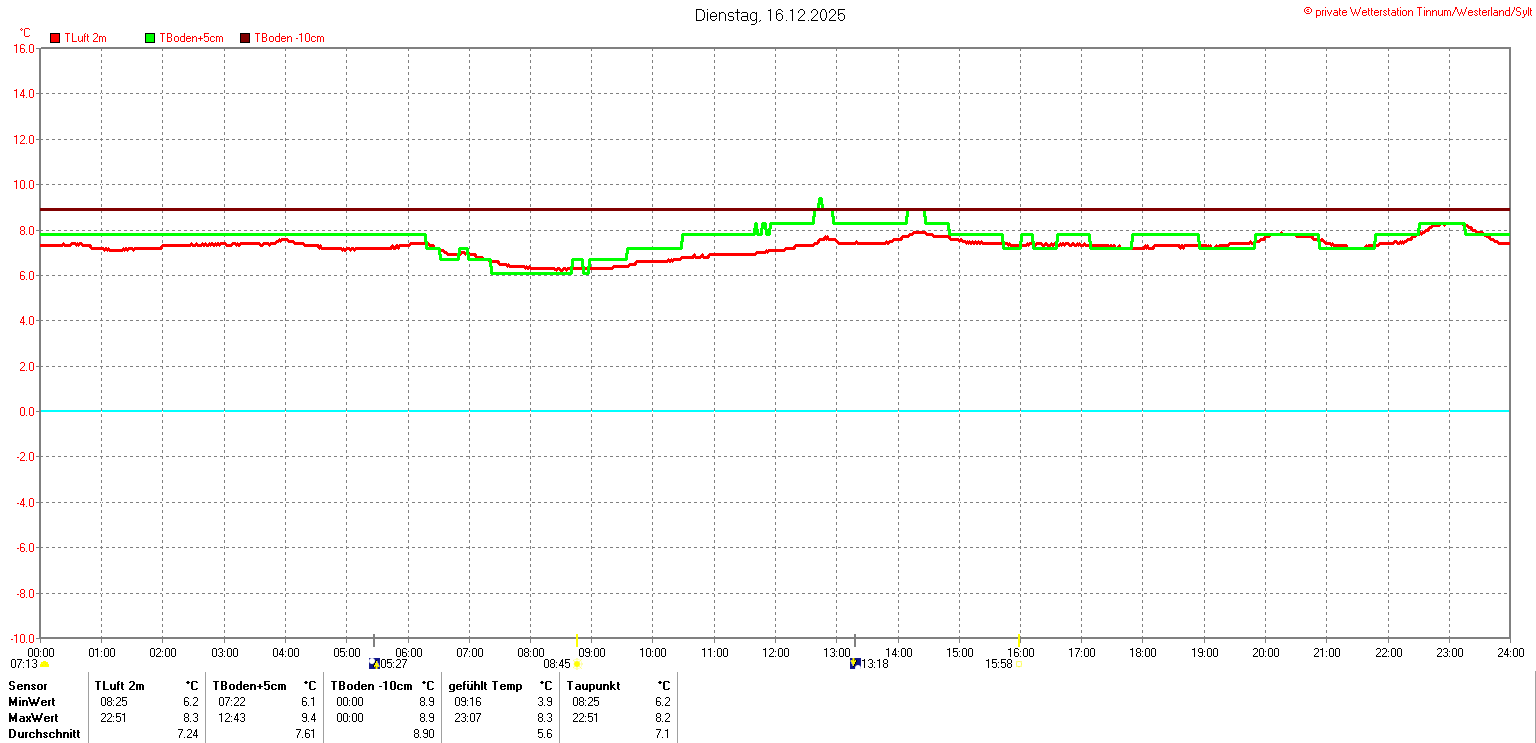
Task: Select the dark red TBoden -10cm legend swatch
Action: point(245,38)
